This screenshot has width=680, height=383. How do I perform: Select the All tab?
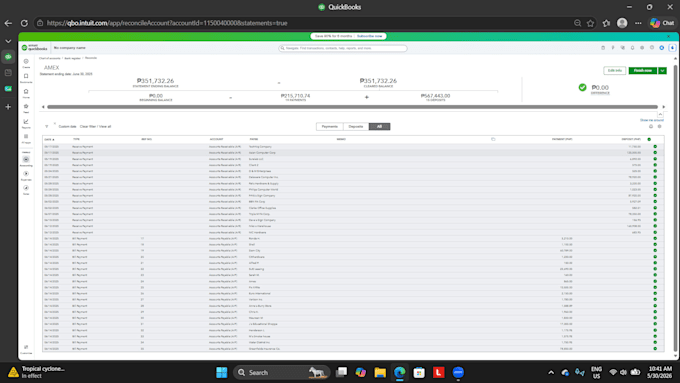[x=379, y=127]
